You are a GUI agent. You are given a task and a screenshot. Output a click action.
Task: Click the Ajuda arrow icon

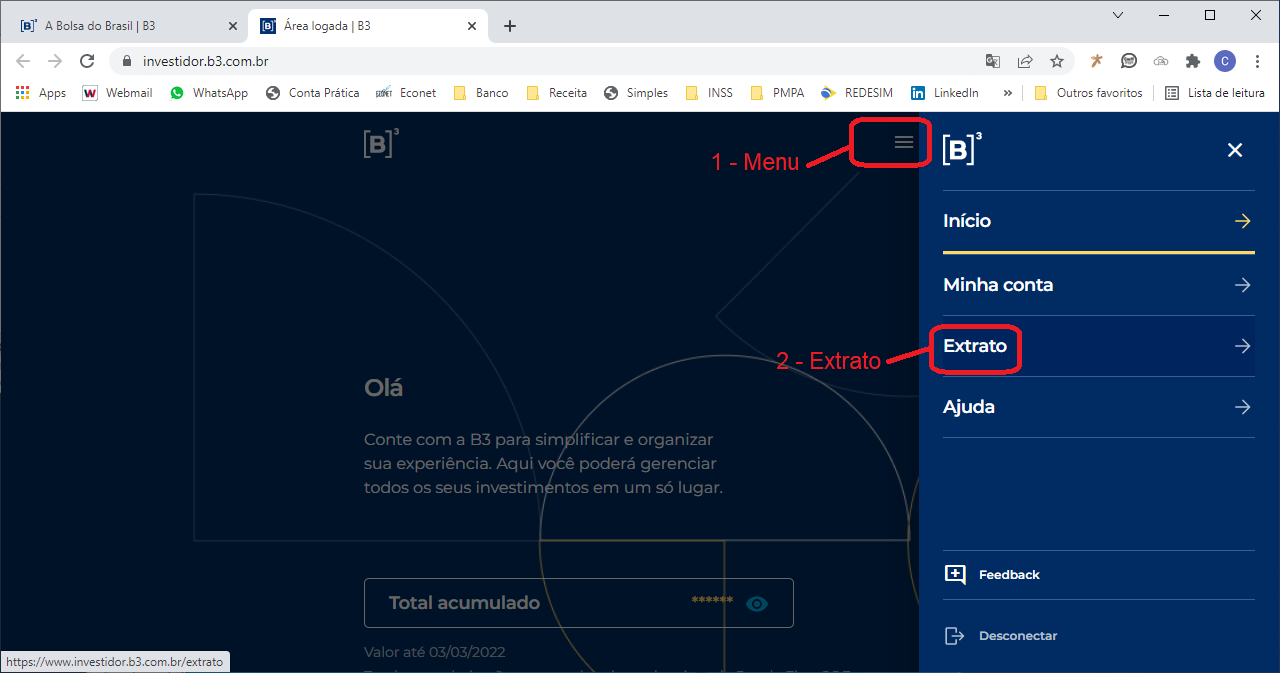1243,407
